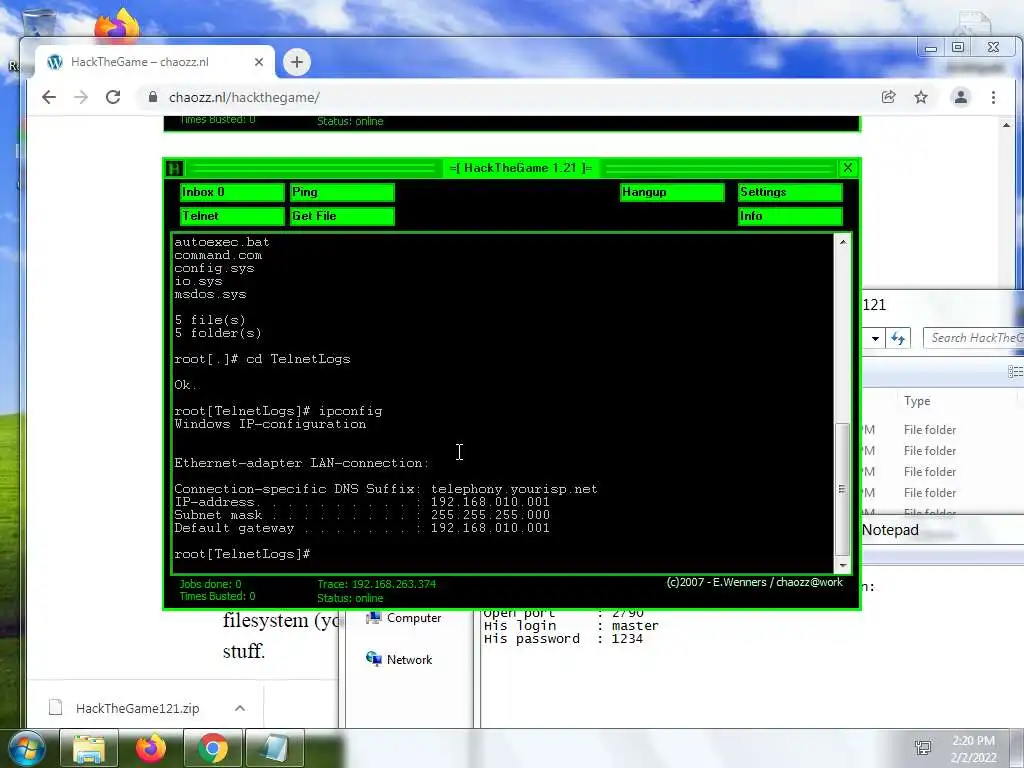Open the HackTheGame121.zip download
The image size is (1024, 768).
point(137,708)
